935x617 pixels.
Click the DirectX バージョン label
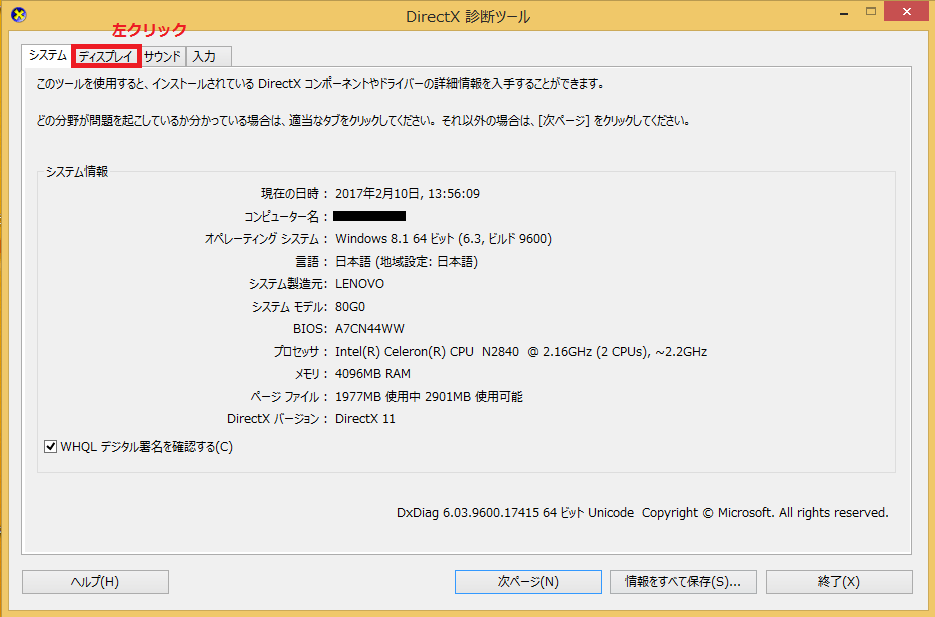277,418
